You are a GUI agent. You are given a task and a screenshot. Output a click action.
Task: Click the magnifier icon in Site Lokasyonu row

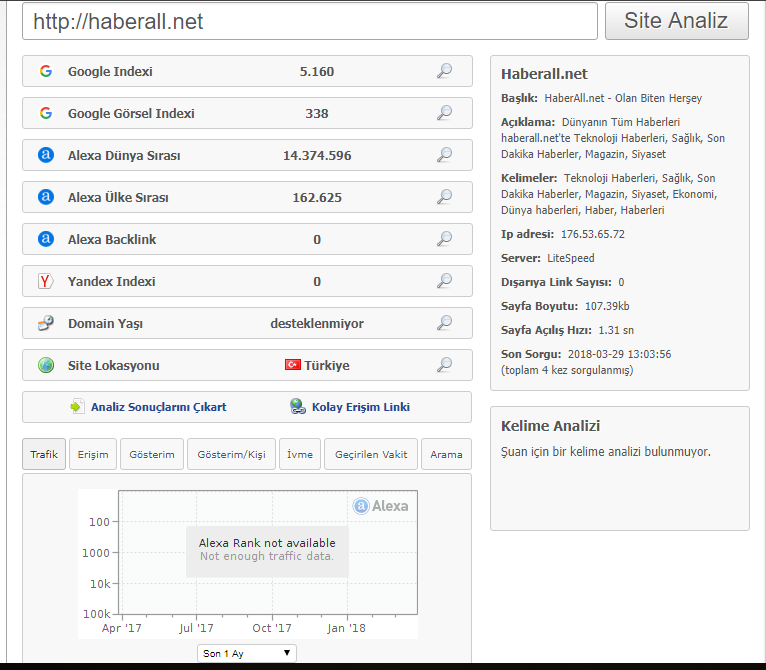pyautogui.click(x=444, y=365)
